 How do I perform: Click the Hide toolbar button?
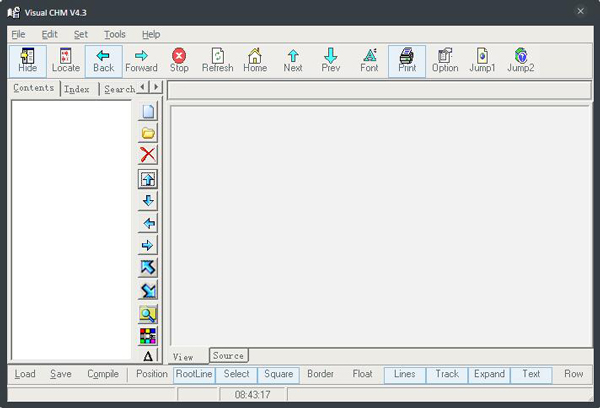click(x=28, y=61)
